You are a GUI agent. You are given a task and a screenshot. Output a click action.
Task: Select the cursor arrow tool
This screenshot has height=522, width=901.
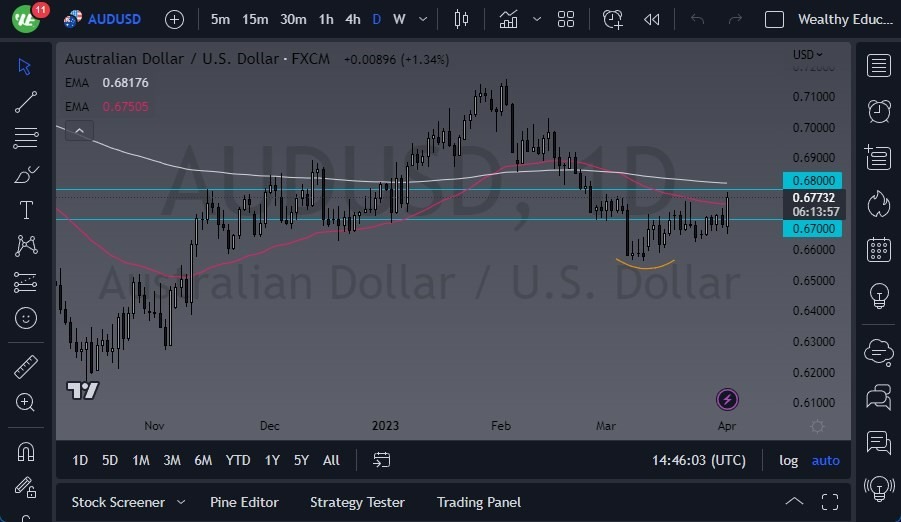click(25, 66)
